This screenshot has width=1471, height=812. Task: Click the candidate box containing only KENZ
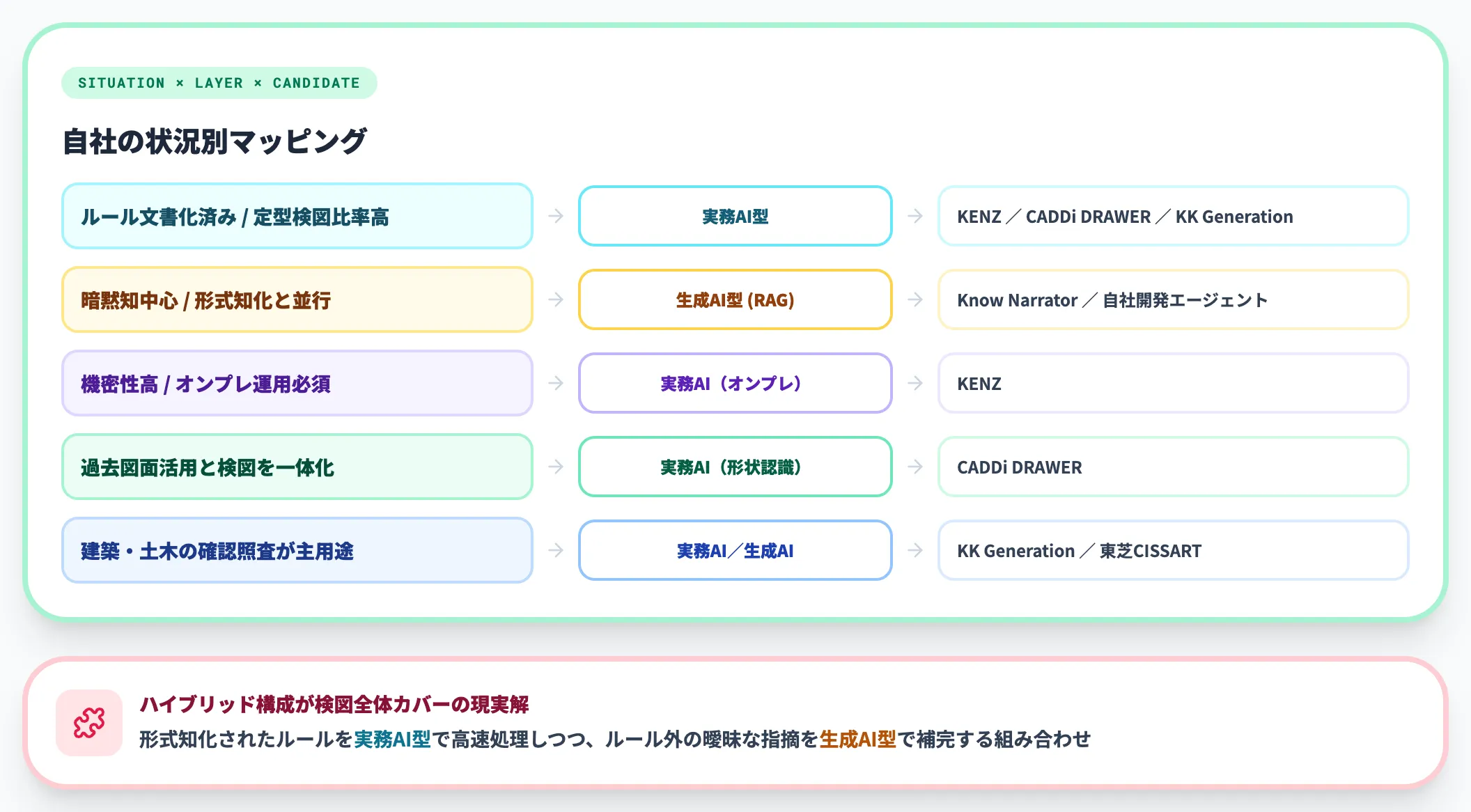click(x=1174, y=383)
